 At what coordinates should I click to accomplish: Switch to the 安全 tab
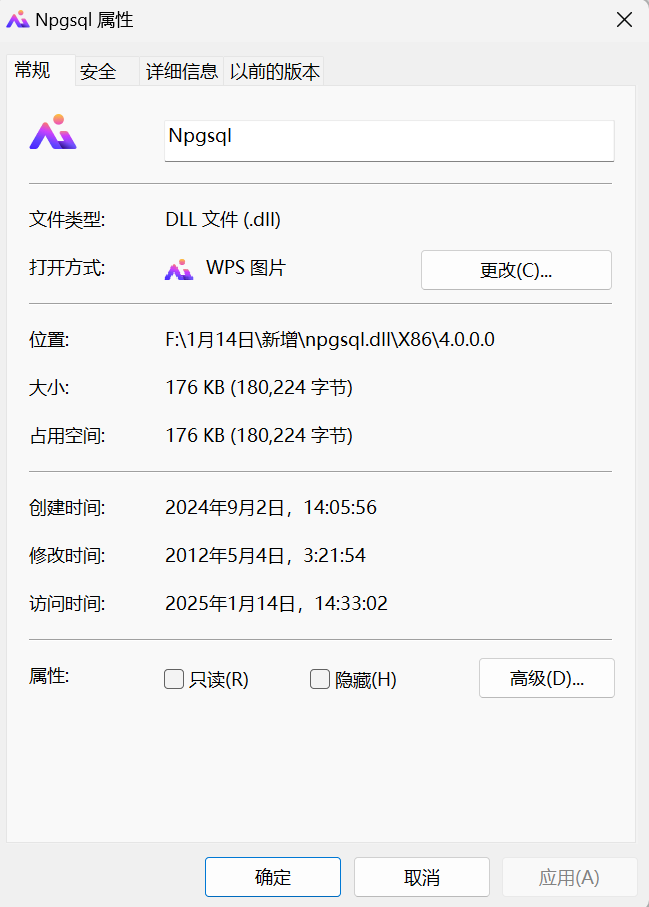coord(98,72)
